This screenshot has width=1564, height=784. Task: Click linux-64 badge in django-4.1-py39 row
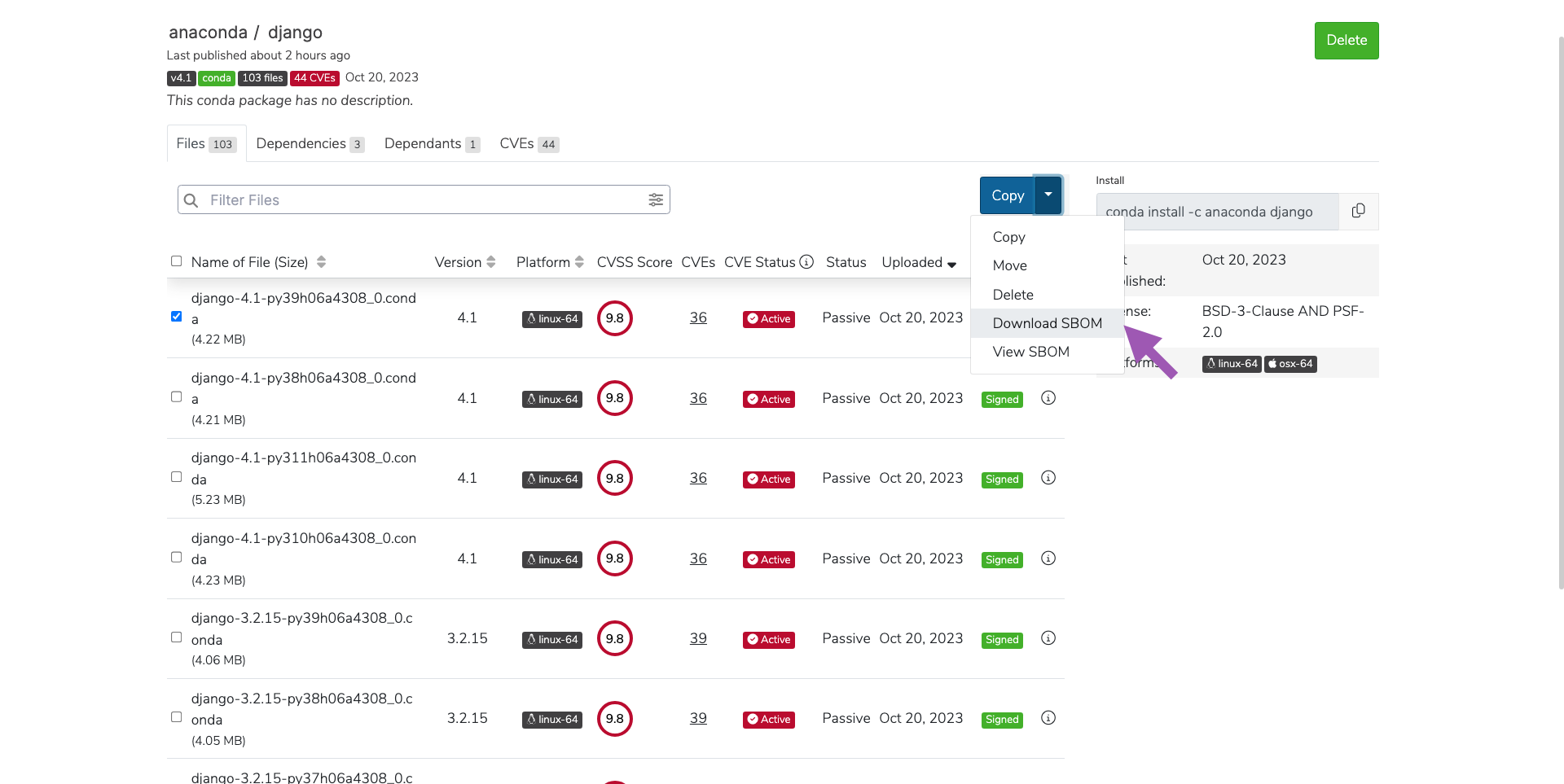click(552, 319)
